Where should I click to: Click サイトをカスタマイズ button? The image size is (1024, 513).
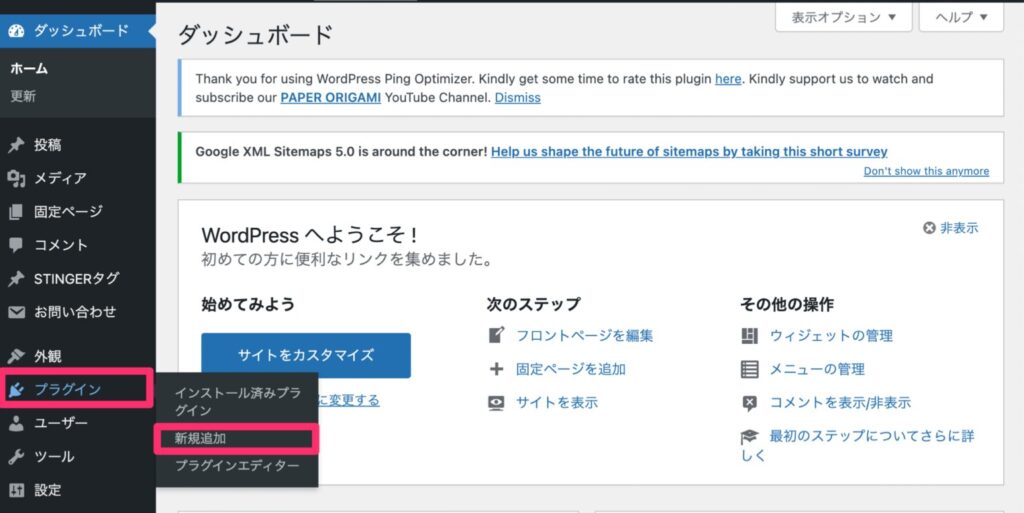tap(306, 355)
